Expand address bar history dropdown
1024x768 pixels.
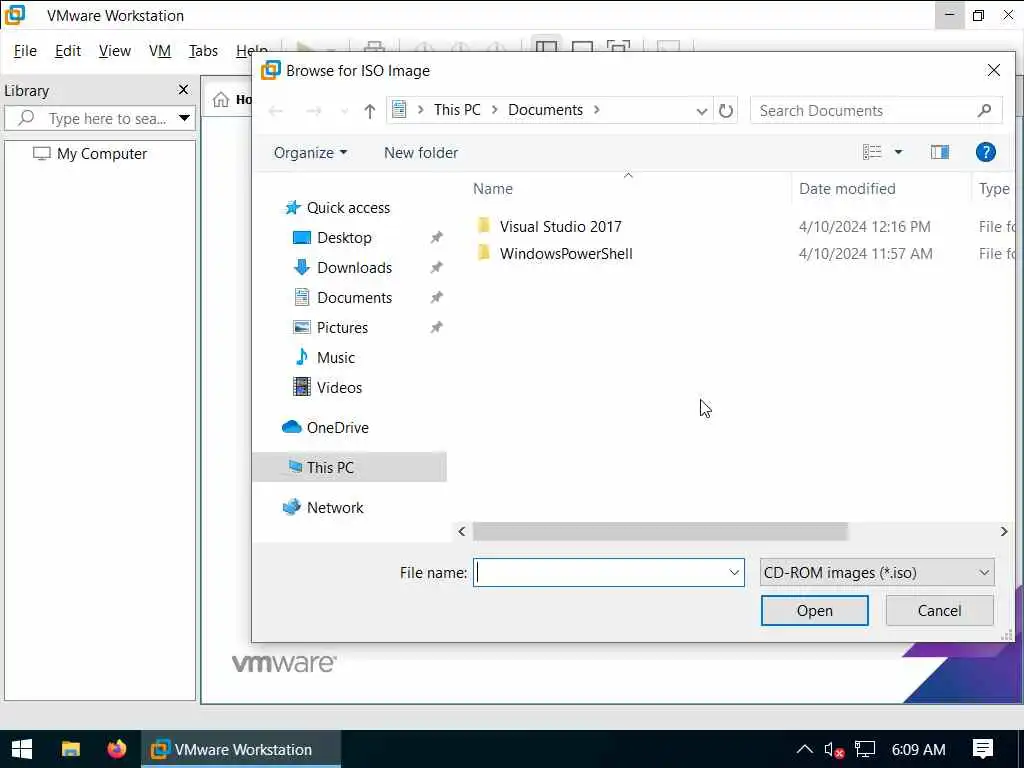click(x=701, y=111)
